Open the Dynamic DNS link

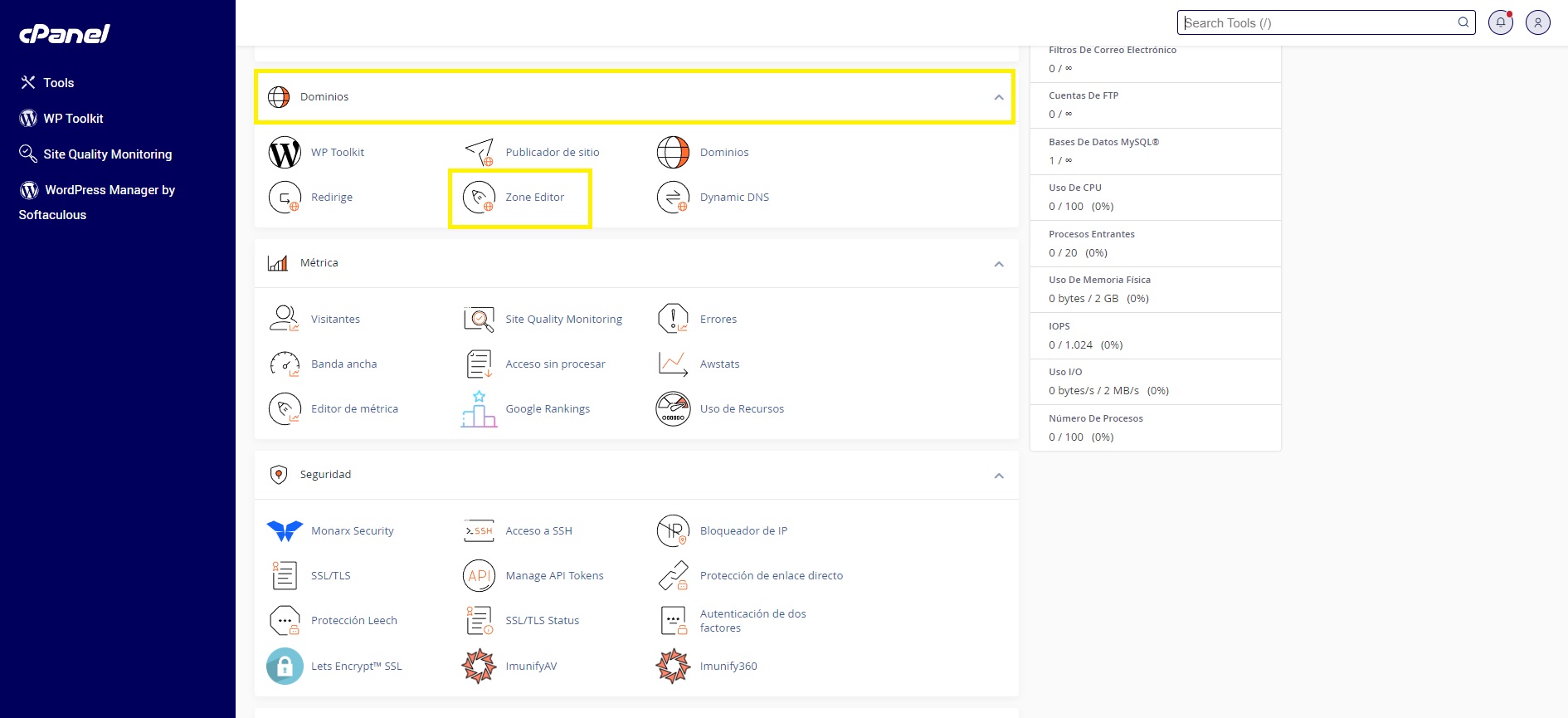click(734, 198)
